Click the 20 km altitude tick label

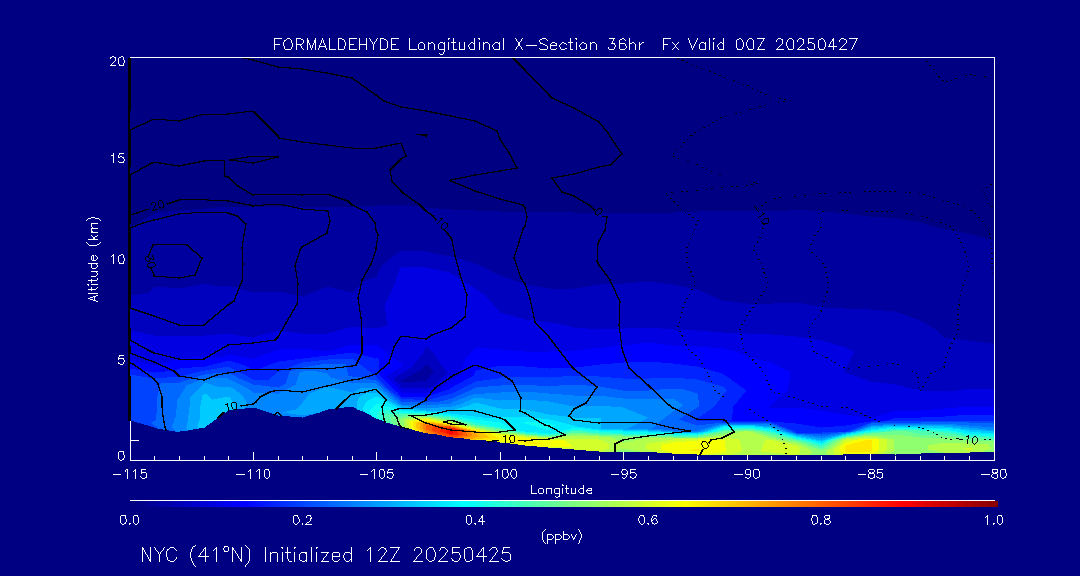point(115,61)
